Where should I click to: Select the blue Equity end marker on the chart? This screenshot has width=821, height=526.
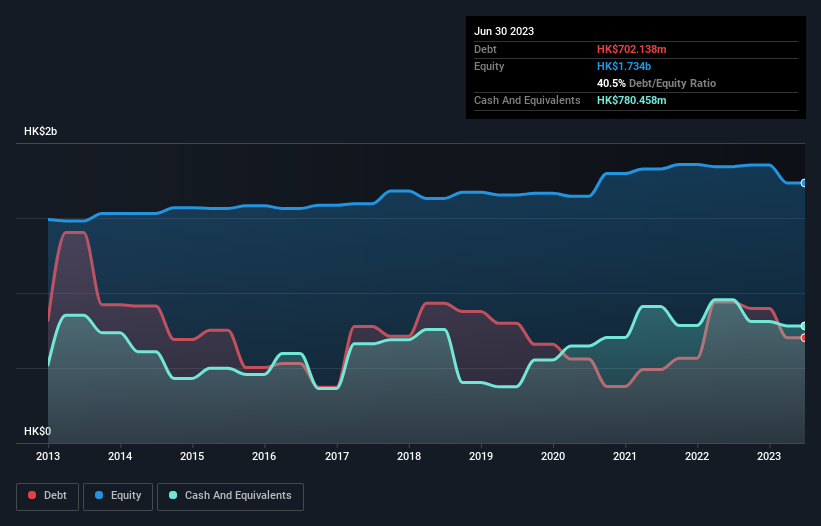click(804, 183)
